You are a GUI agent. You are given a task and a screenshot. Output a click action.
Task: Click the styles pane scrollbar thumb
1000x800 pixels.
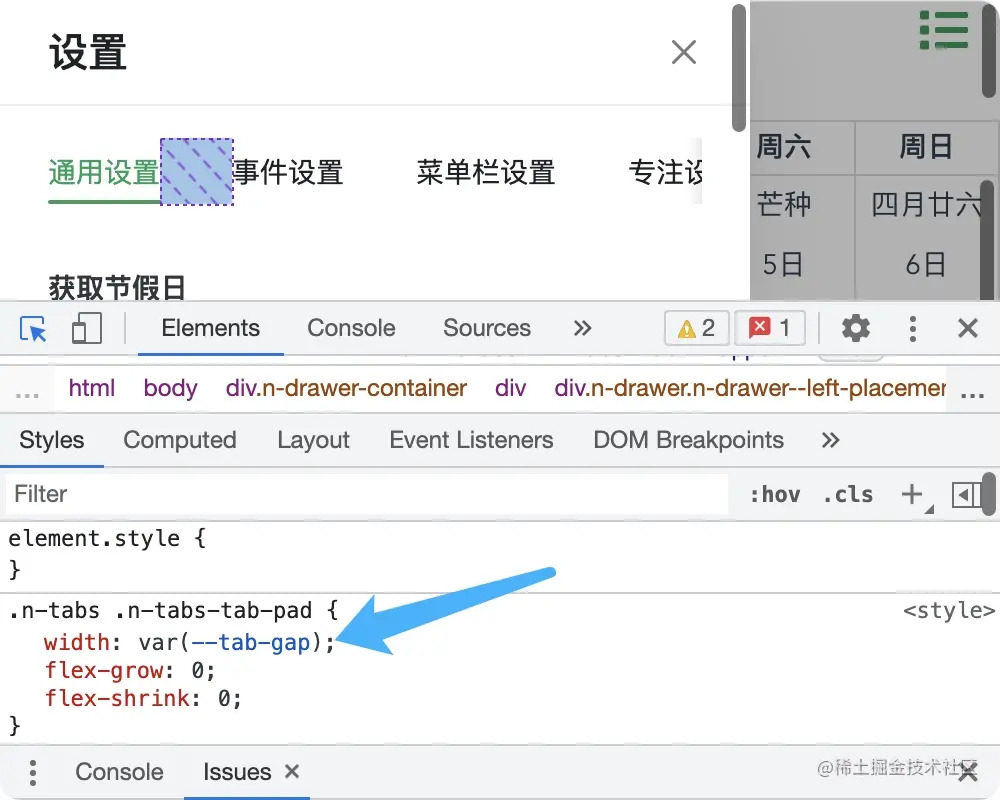tap(989, 494)
